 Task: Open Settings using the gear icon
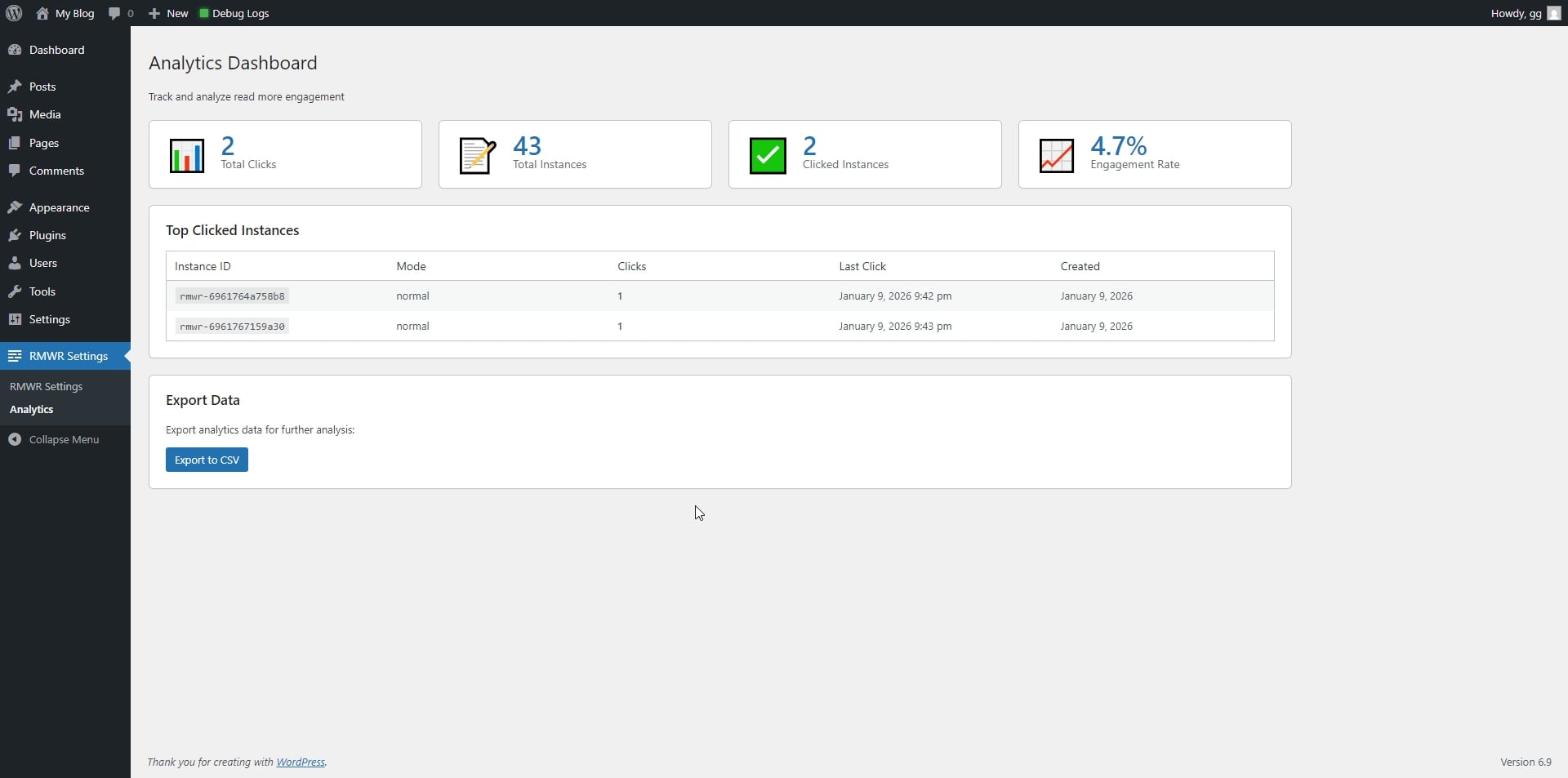[x=16, y=319]
